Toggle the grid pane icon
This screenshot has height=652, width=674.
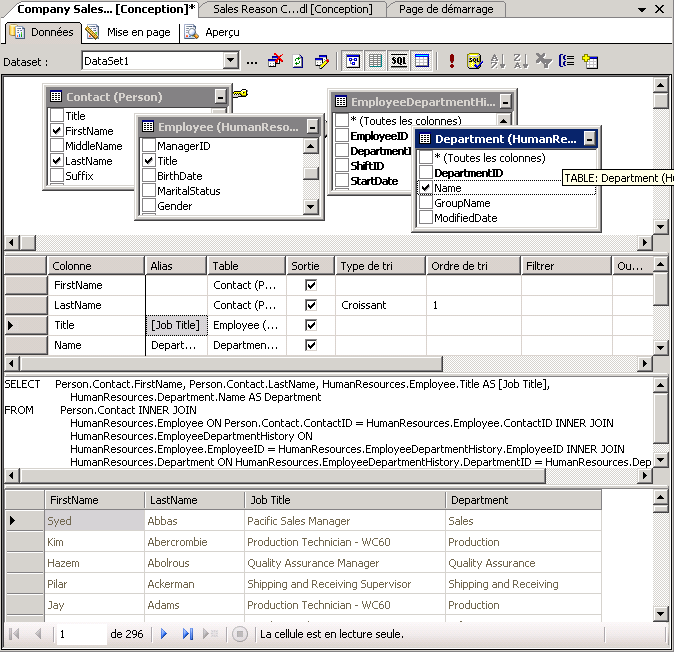(376, 61)
